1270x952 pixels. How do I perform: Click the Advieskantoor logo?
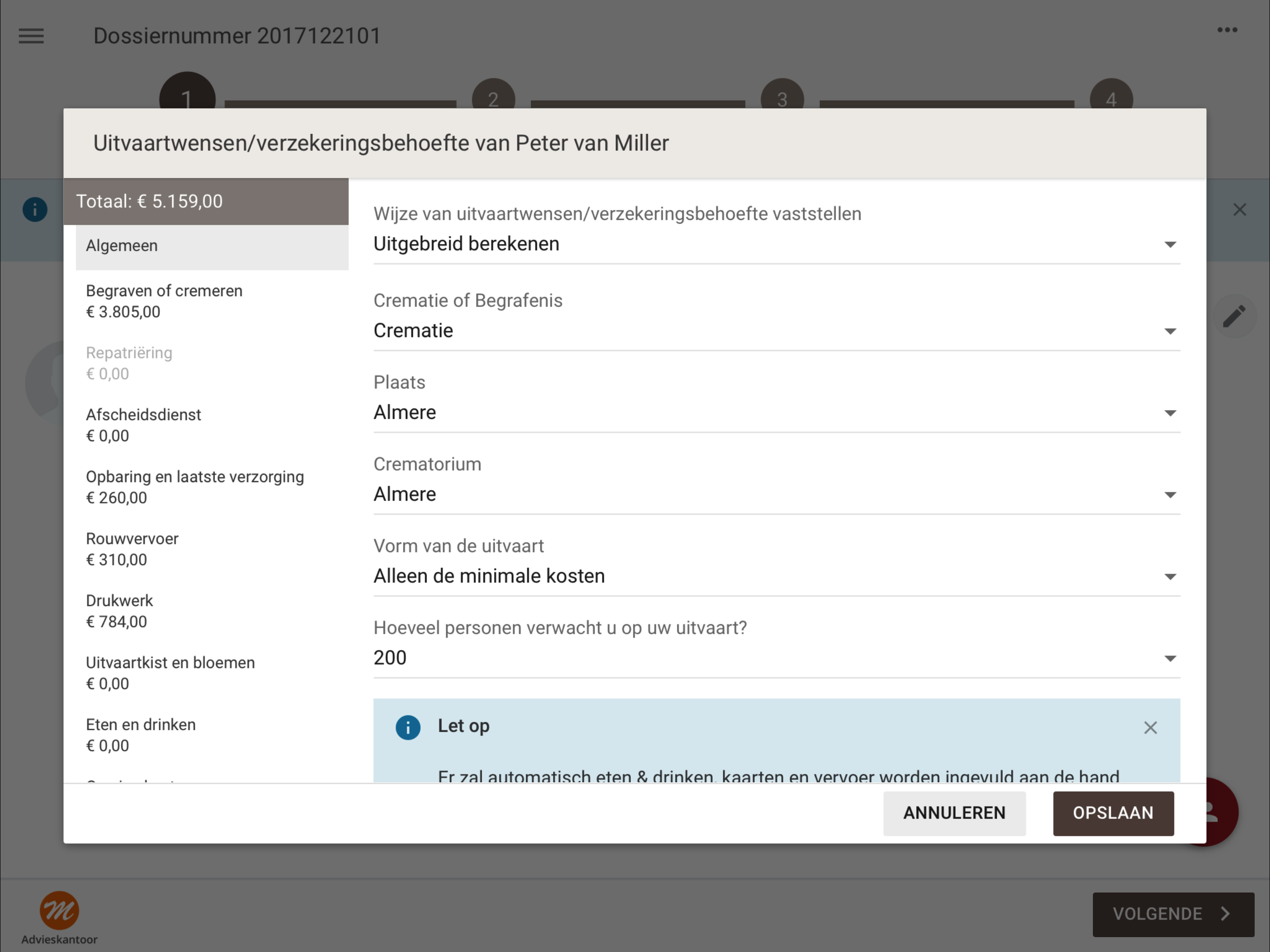point(59,917)
